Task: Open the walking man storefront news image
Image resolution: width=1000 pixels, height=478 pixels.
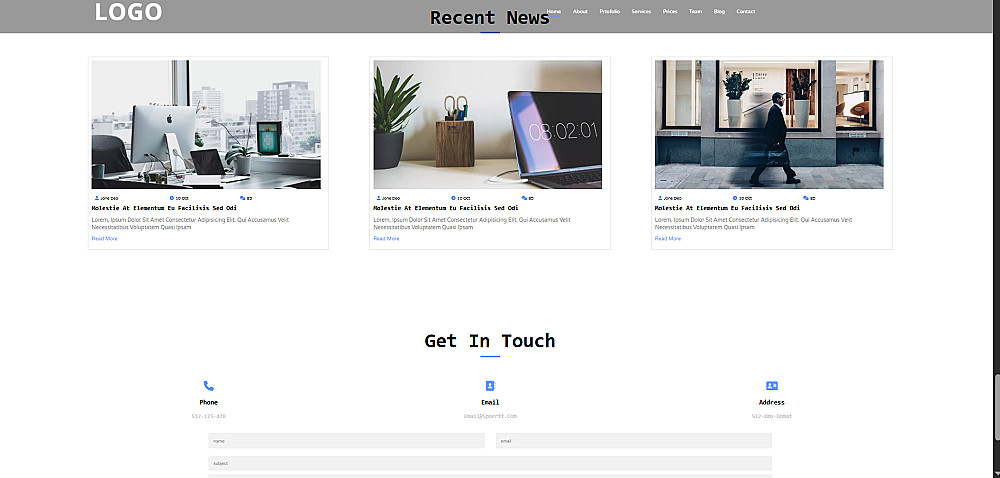Action: tap(769, 124)
